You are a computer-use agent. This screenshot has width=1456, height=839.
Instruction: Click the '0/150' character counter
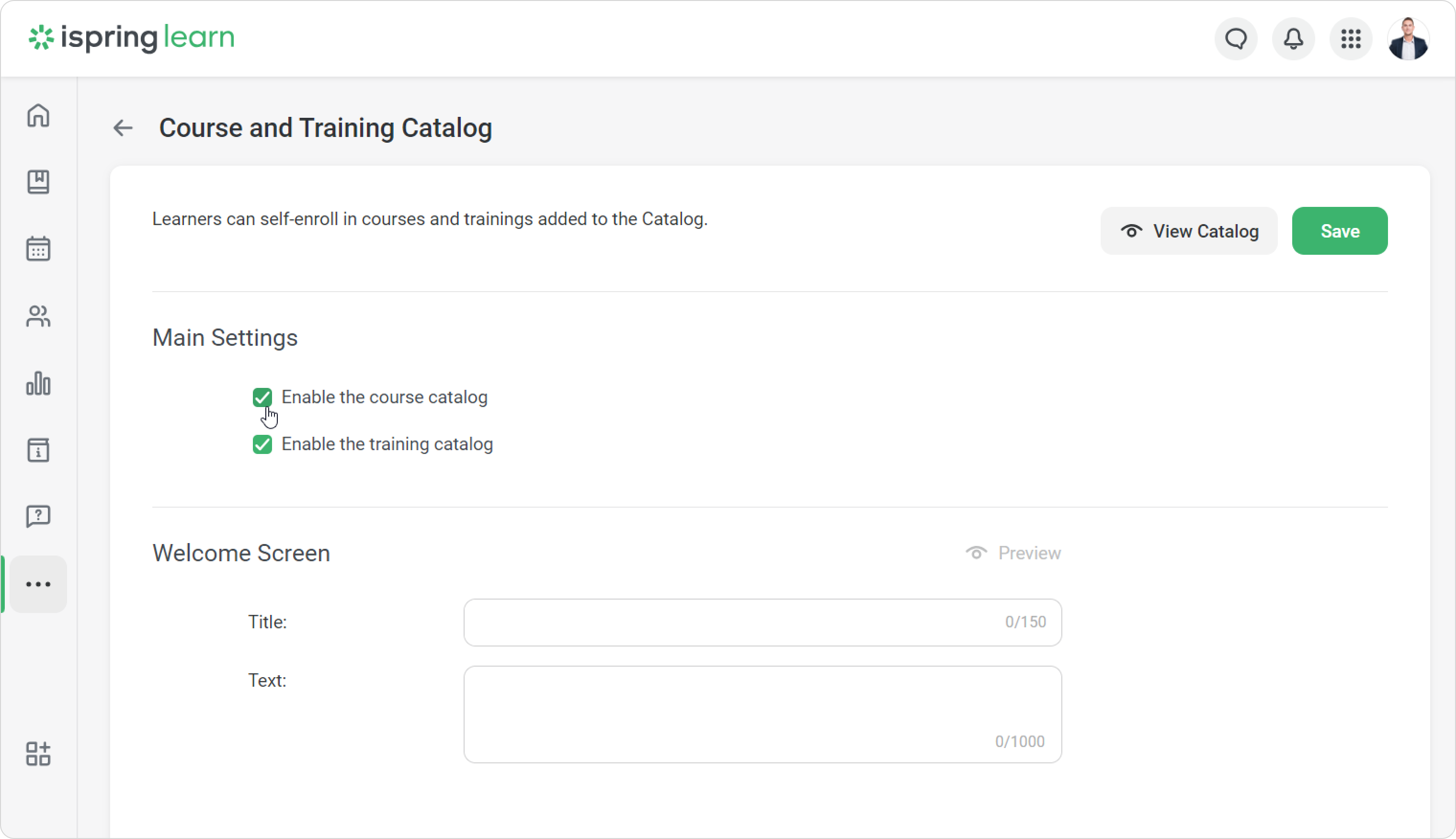click(x=1025, y=622)
